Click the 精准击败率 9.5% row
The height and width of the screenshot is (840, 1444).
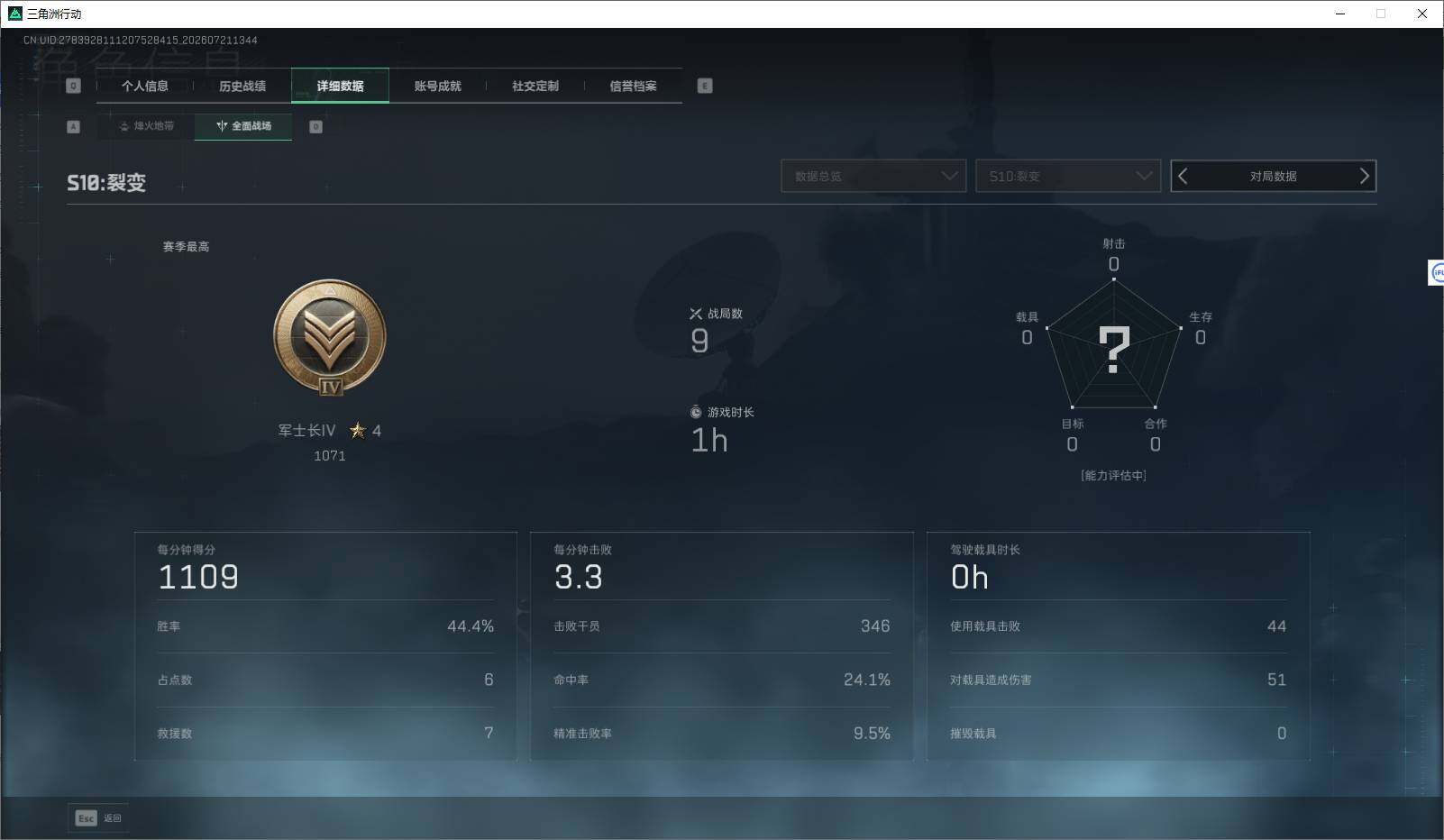[x=722, y=733]
